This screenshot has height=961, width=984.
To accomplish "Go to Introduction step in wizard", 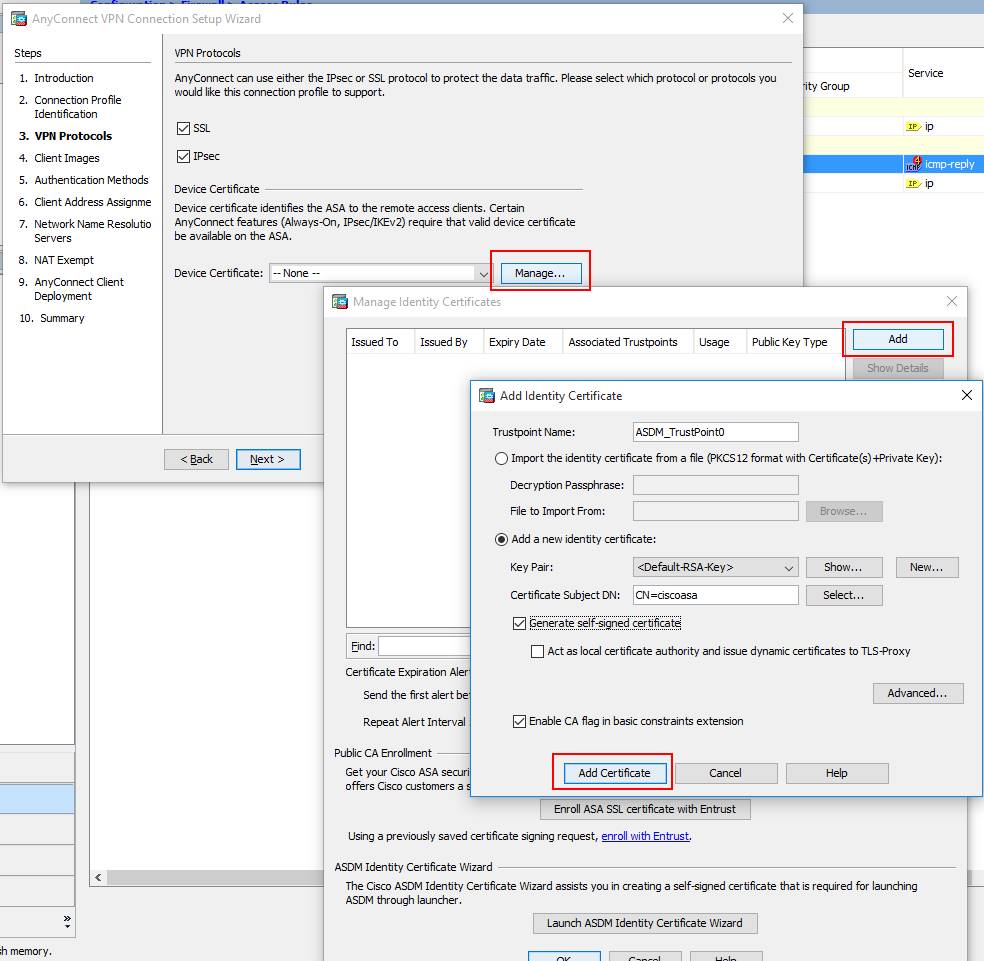I will tap(63, 78).
